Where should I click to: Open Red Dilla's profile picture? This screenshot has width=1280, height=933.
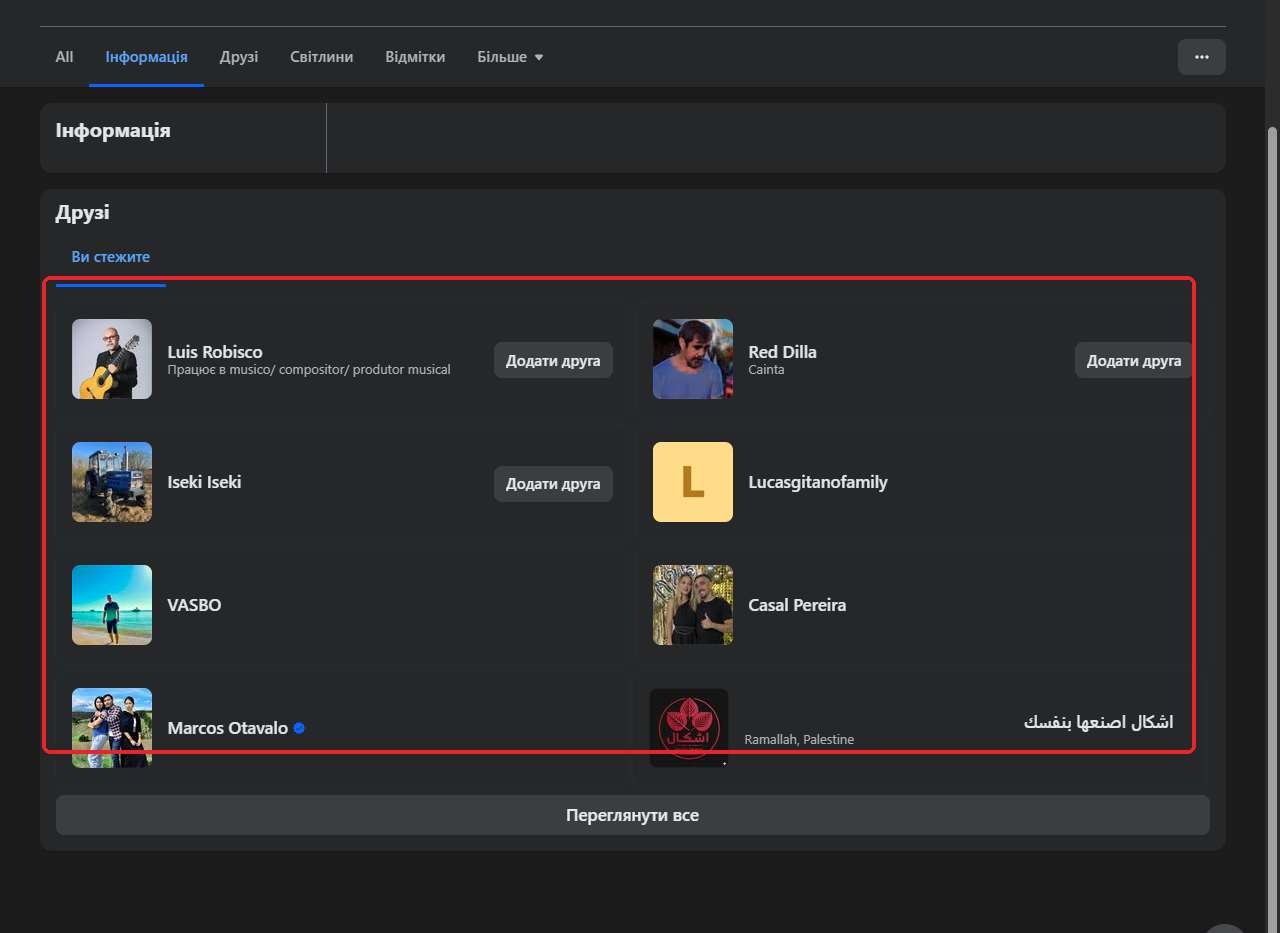[693, 359]
